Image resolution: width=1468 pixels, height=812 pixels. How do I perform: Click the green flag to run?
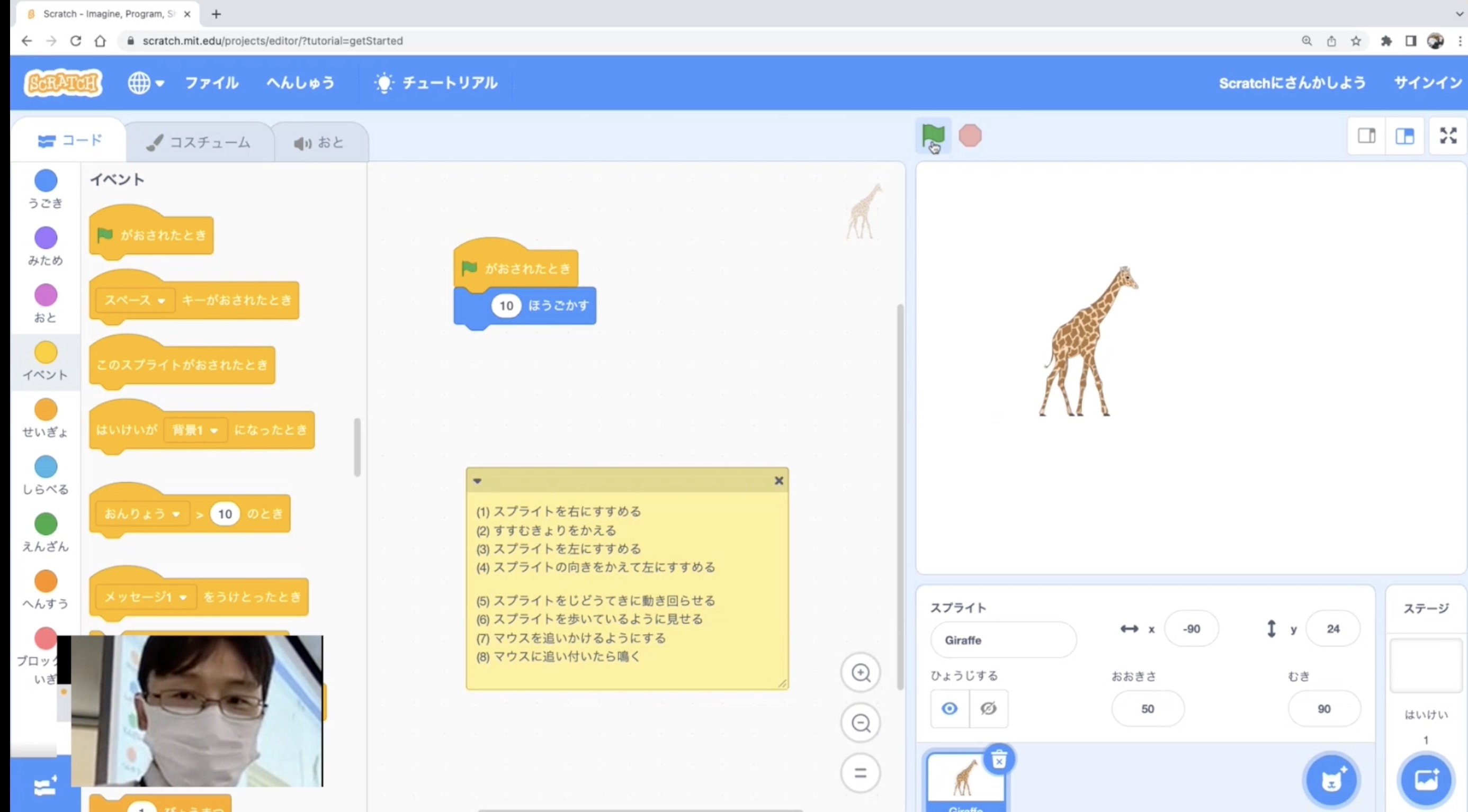pos(933,136)
